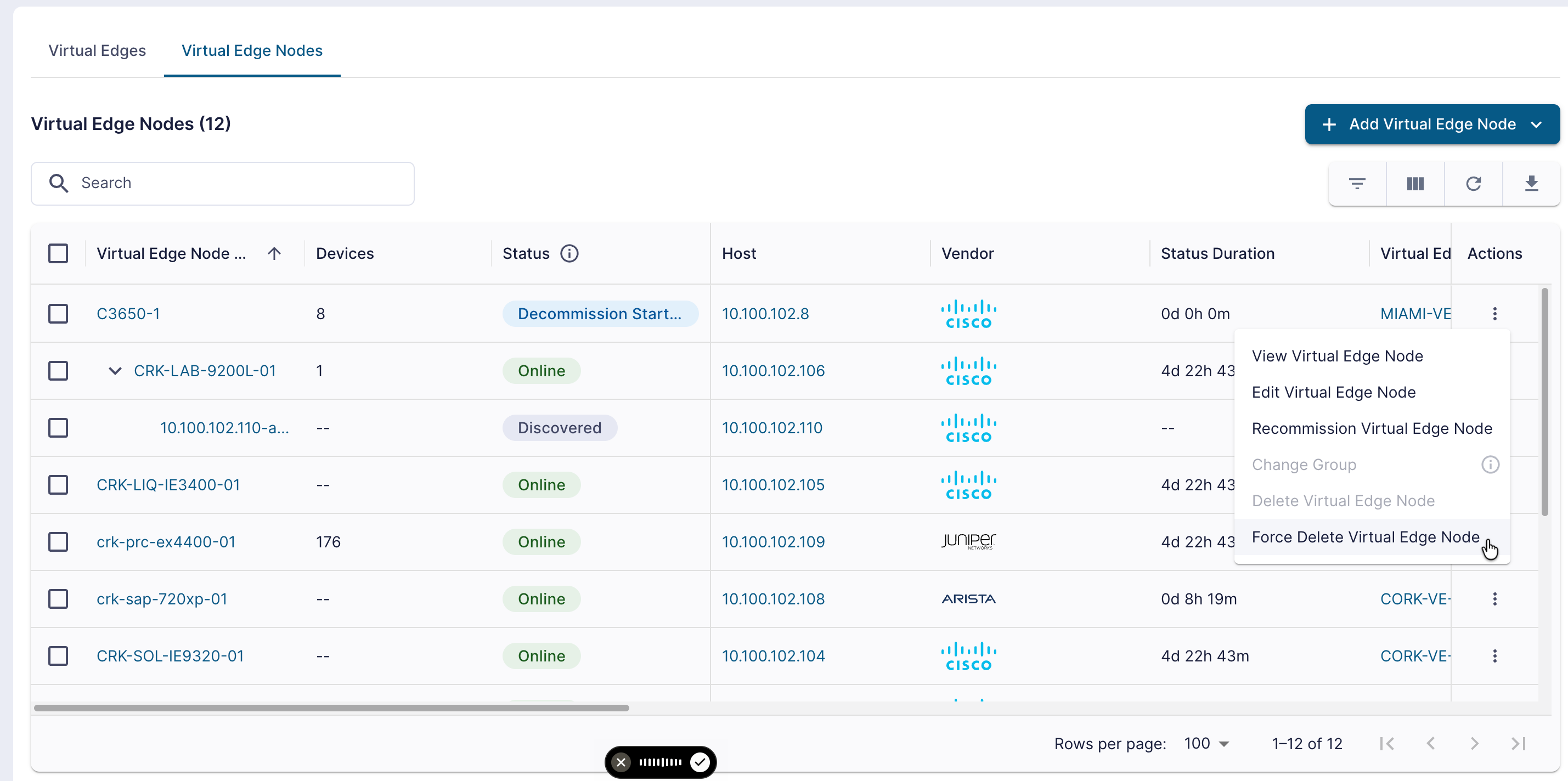Open actions menu for C3650-1 row
The width and height of the screenshot is (1568, 781).
pyautogui.click(x=1494, y=314)
